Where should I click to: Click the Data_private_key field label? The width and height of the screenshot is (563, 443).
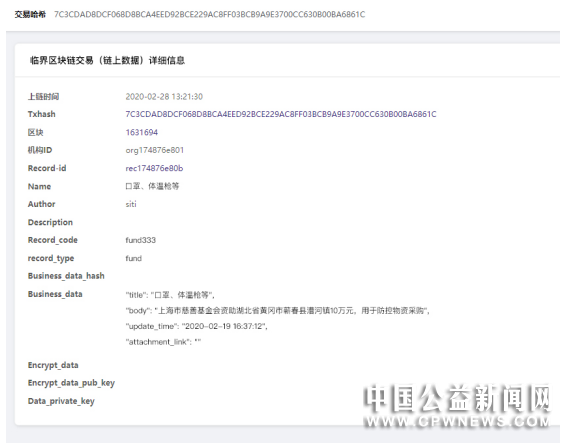[61, 401]
